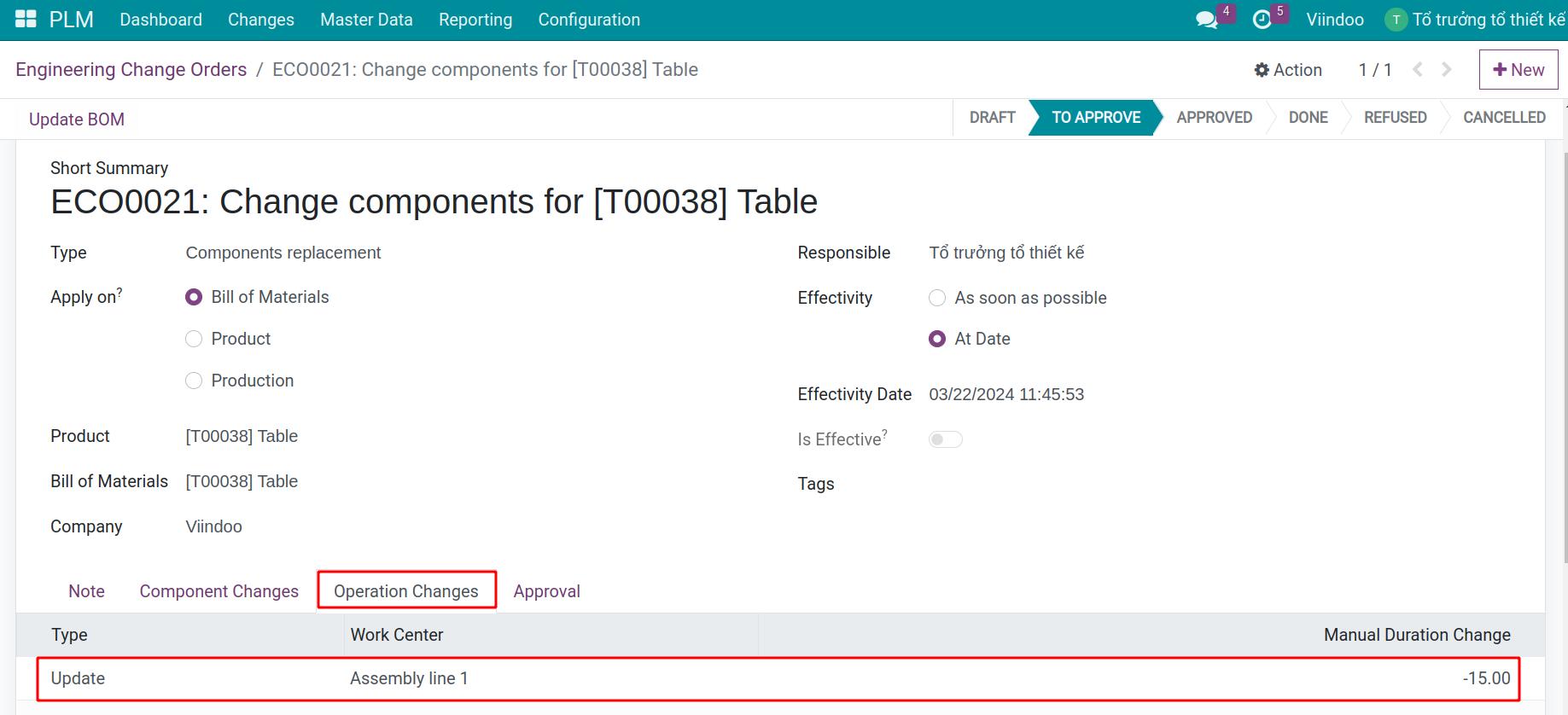This screenshot has height=715, width=1568.
Task: Go to Engineering Change Orders breadcrumb
Action: (x=131, y=70)
